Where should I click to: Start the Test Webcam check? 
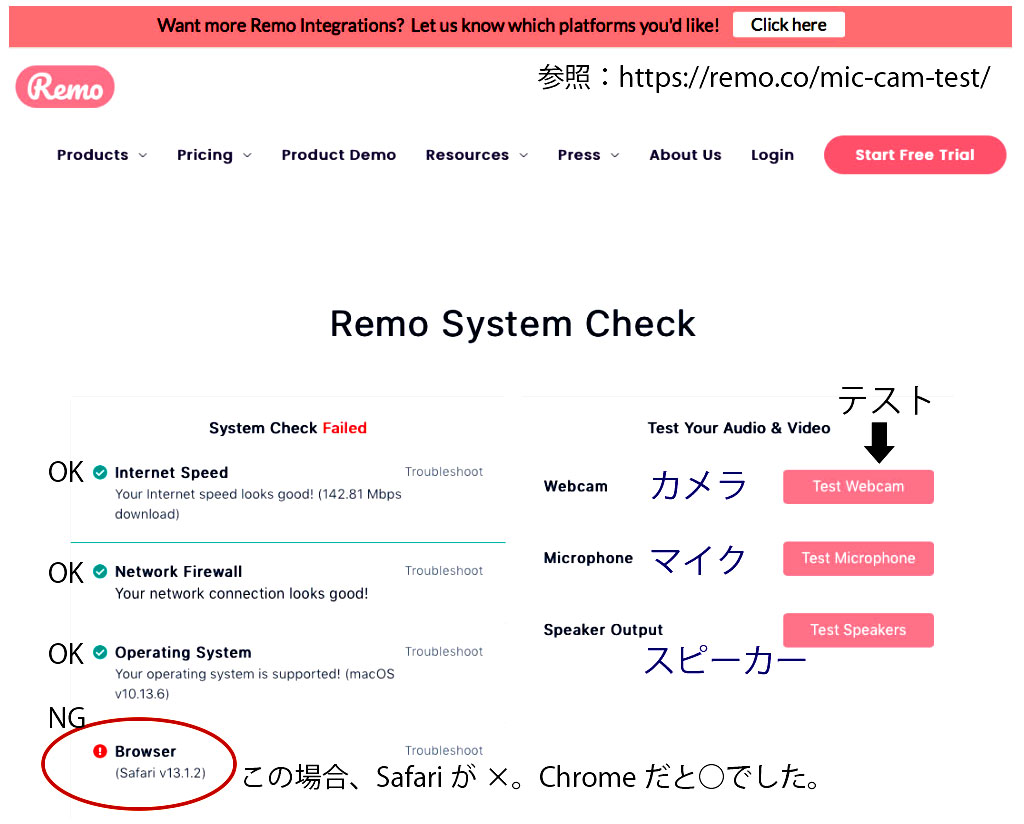pyautogui.click(x=858, y=486)
